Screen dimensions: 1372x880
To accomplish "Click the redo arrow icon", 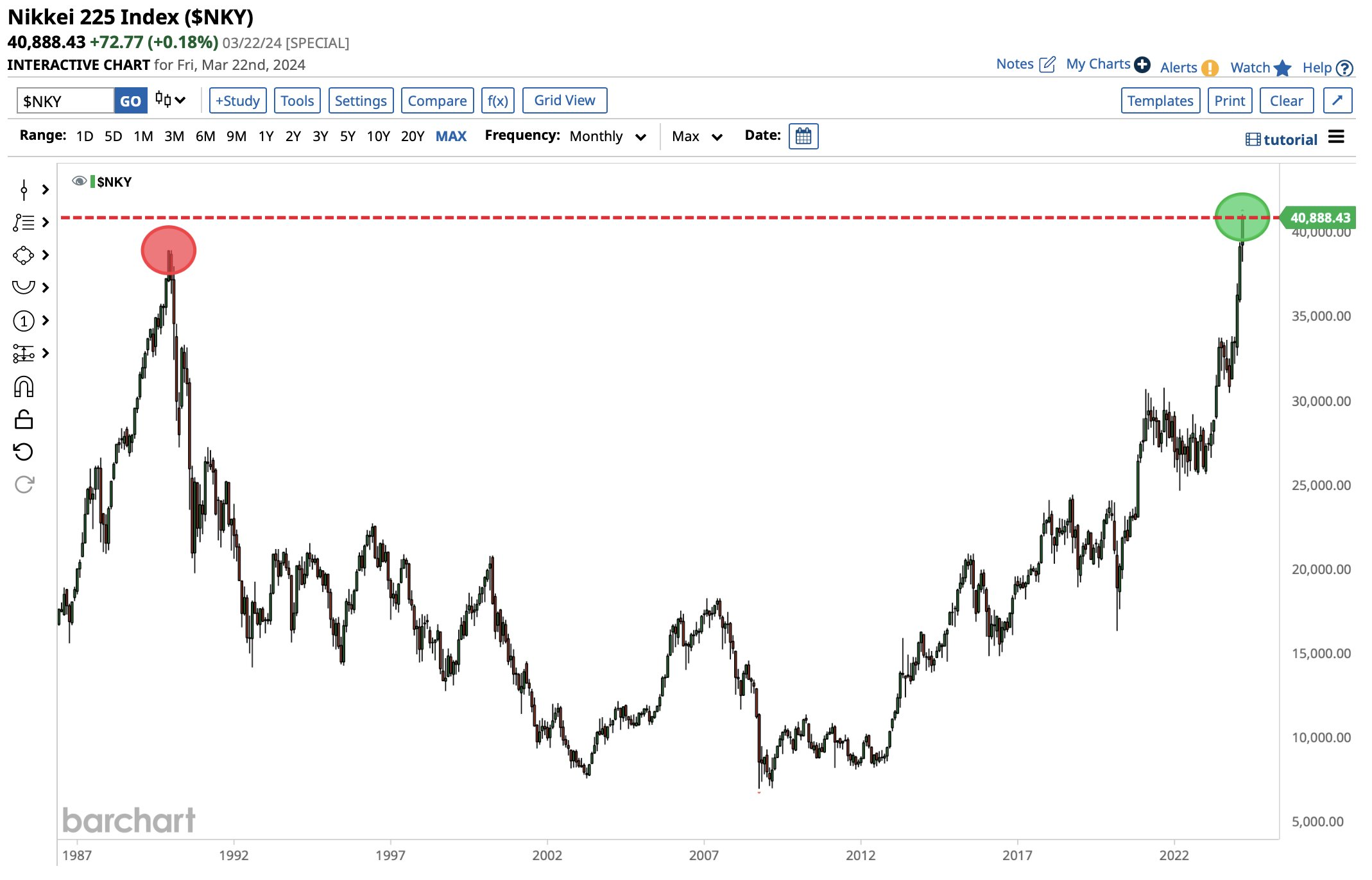I will [24, 484].
